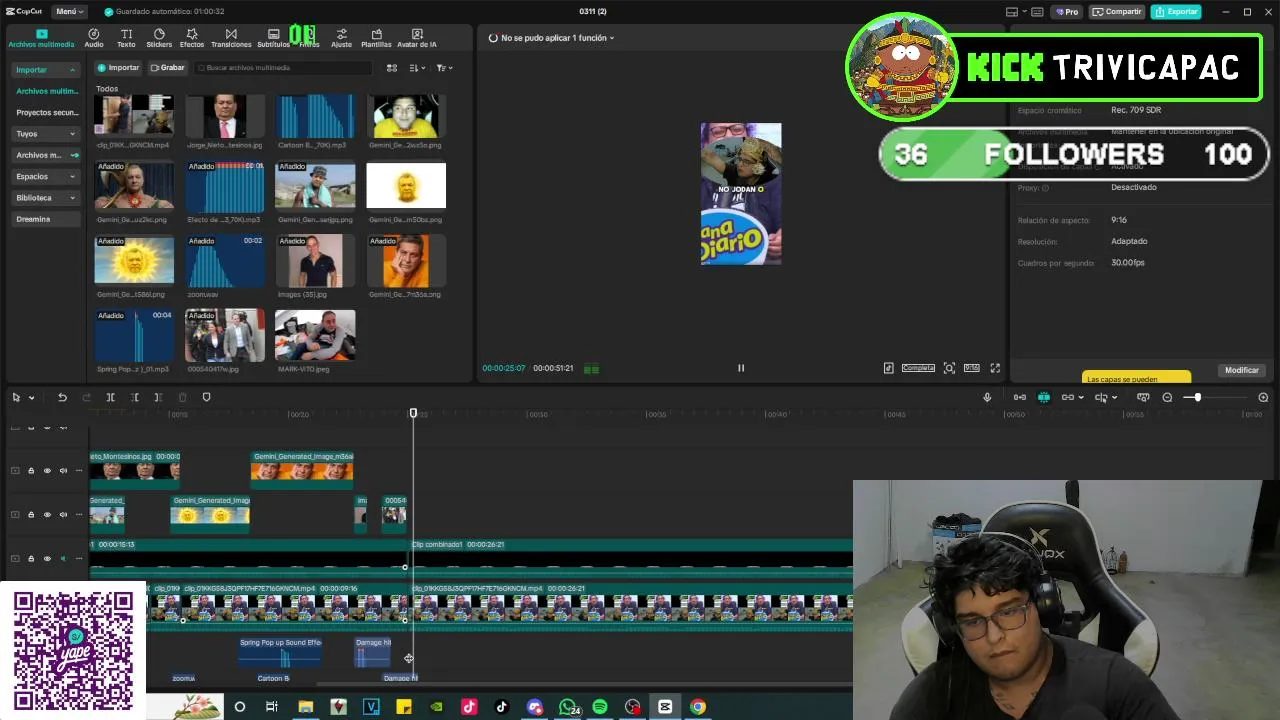This screenshot has width=1280, height=720.
Task: Open WhatsApp from the taskbar
Action: tap(568, 707)
